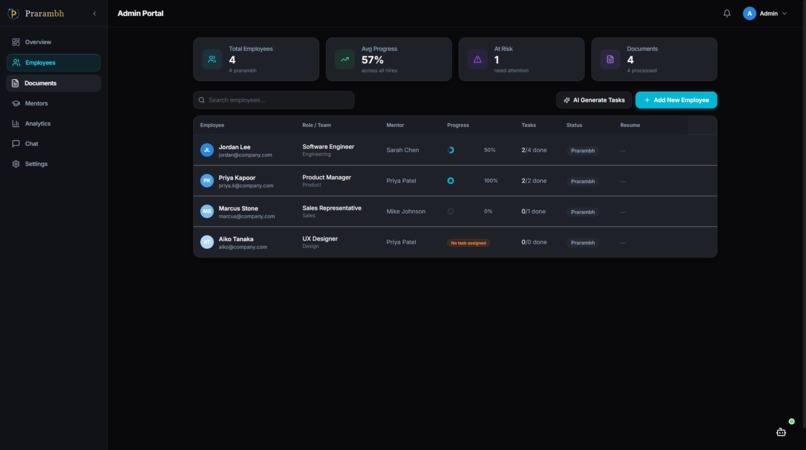Image resolution: width=806 pixels, height=450 pixels.
Task: Click the 2/2 done tasks cell
Action: pos(534,181)
